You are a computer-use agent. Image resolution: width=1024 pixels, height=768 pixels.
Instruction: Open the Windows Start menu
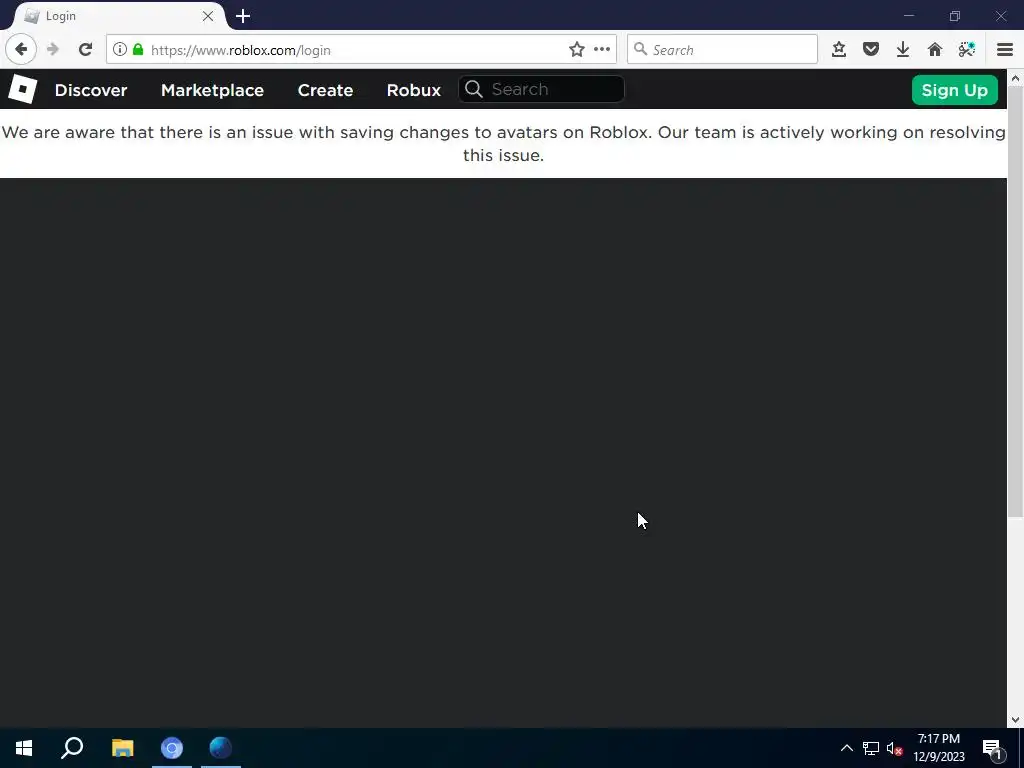[24, 748]
